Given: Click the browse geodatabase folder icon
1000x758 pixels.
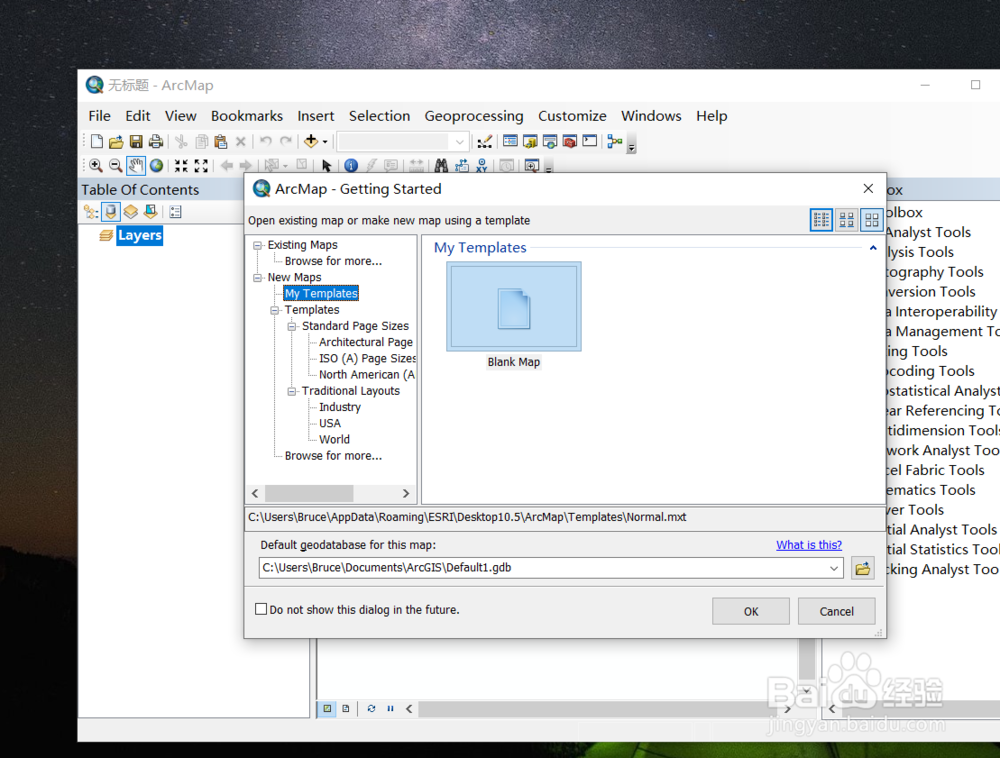Looking at the screenshot, I should [862, 568].
